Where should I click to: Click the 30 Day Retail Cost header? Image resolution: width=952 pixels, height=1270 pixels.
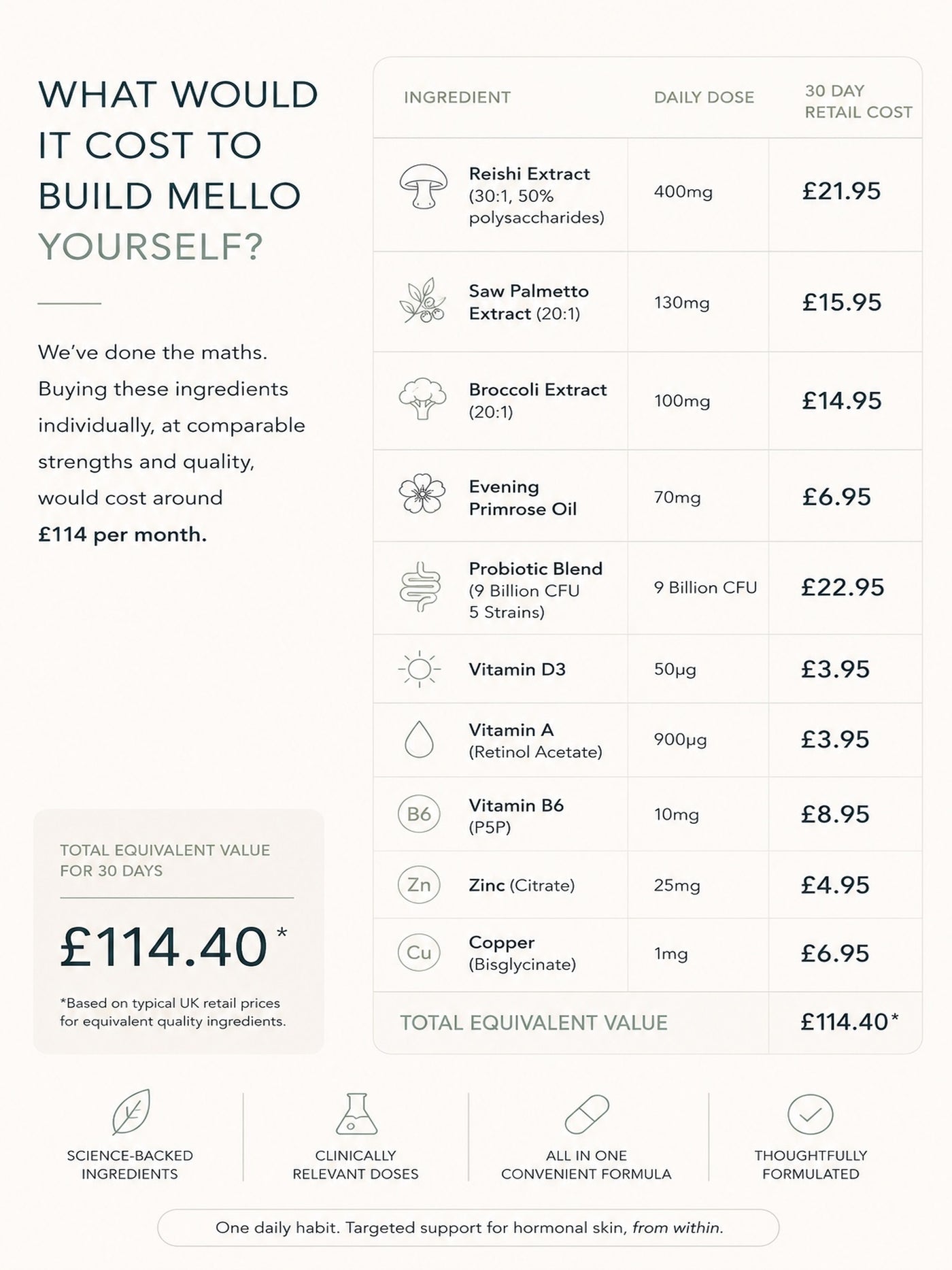pyautogui.click(x=858, y=101)
